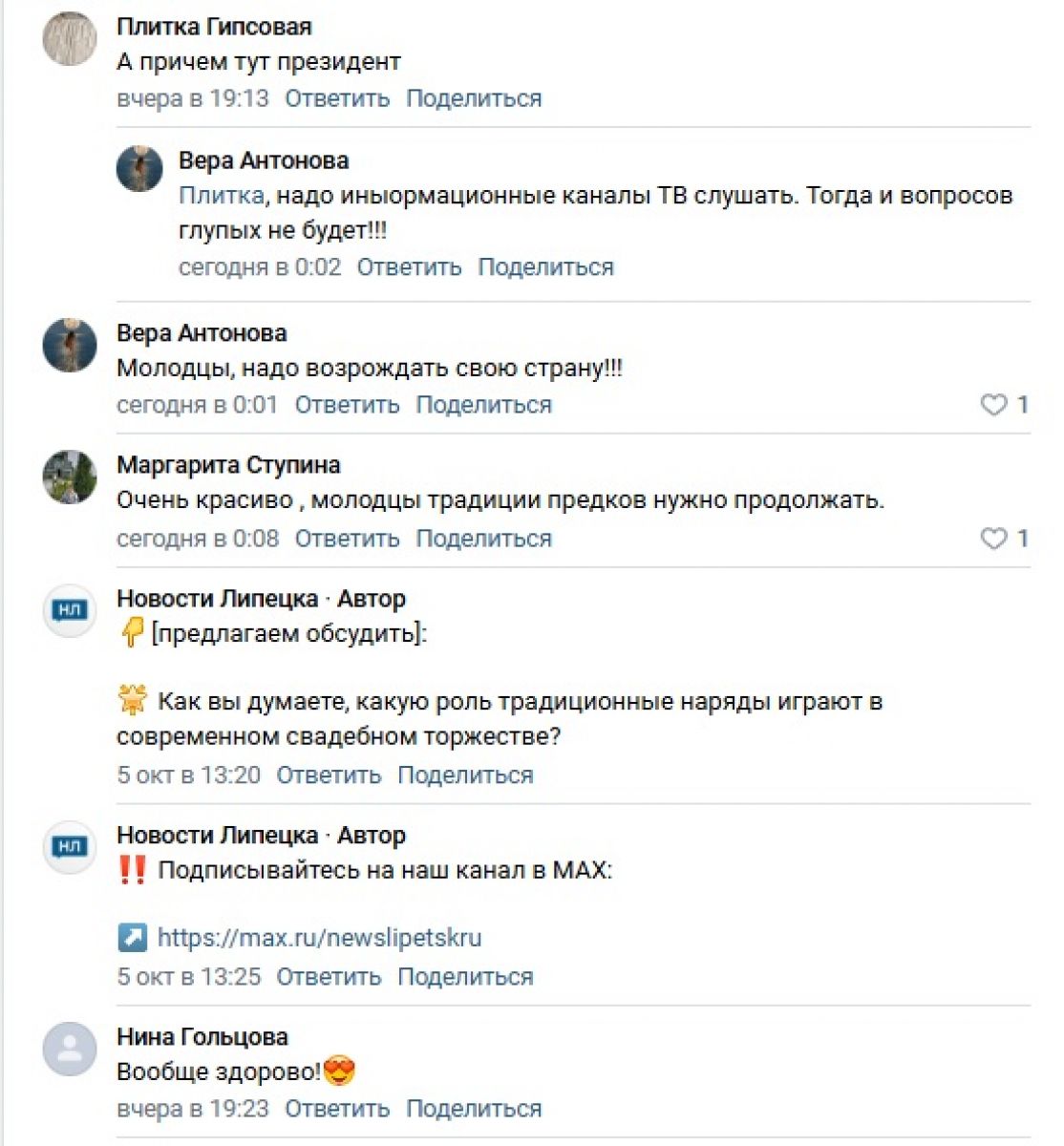Reply to Нина Гольцова's comment
This screenshot has width=1064, height=1146.
(x=337, y=1109)
